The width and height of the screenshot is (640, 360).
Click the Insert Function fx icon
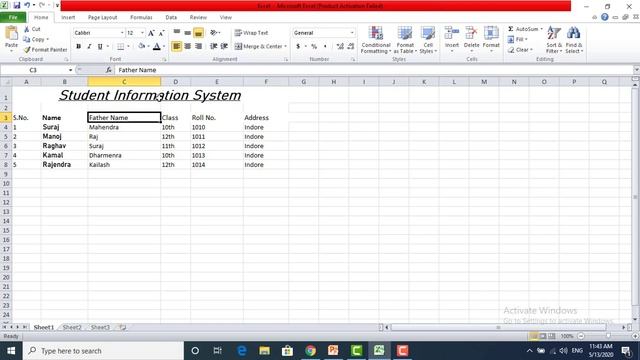click(x=109, y=70)
